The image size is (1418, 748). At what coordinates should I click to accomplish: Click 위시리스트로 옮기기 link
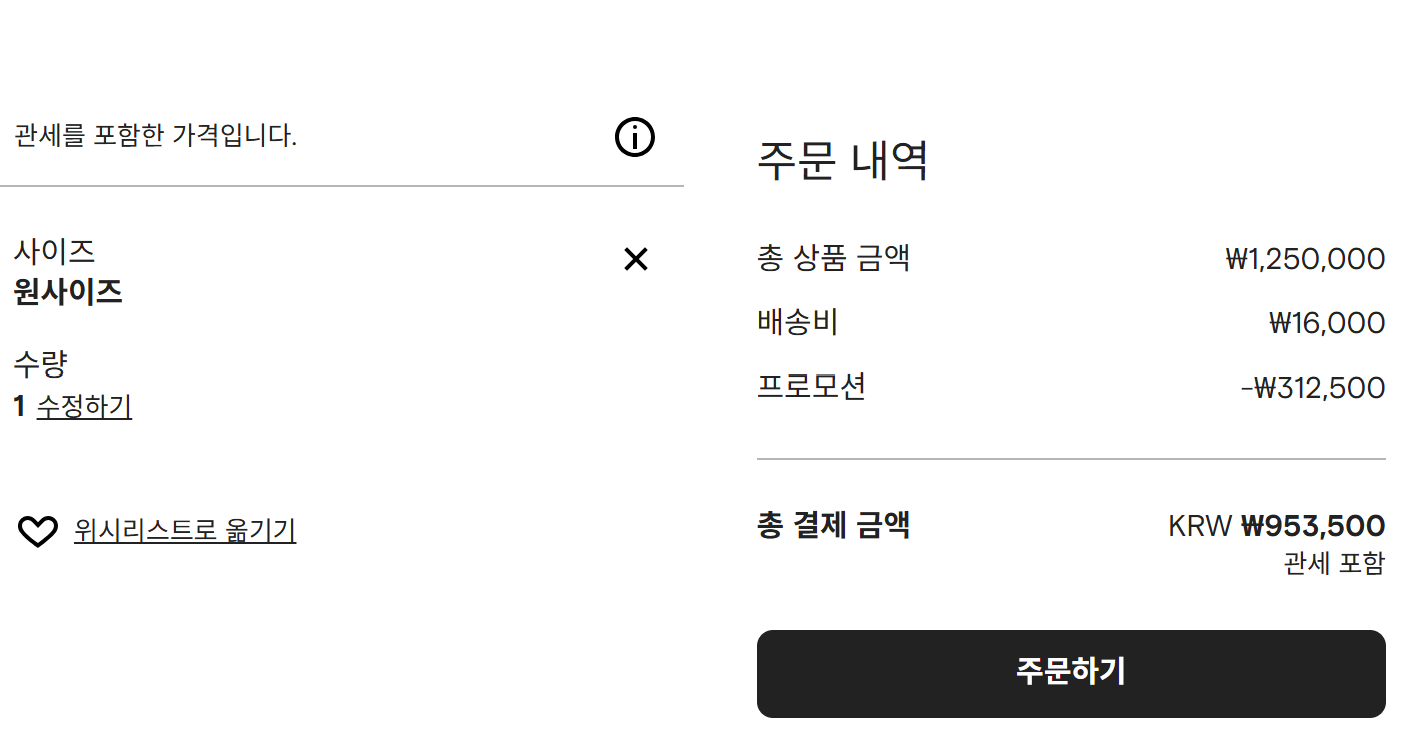184,532
